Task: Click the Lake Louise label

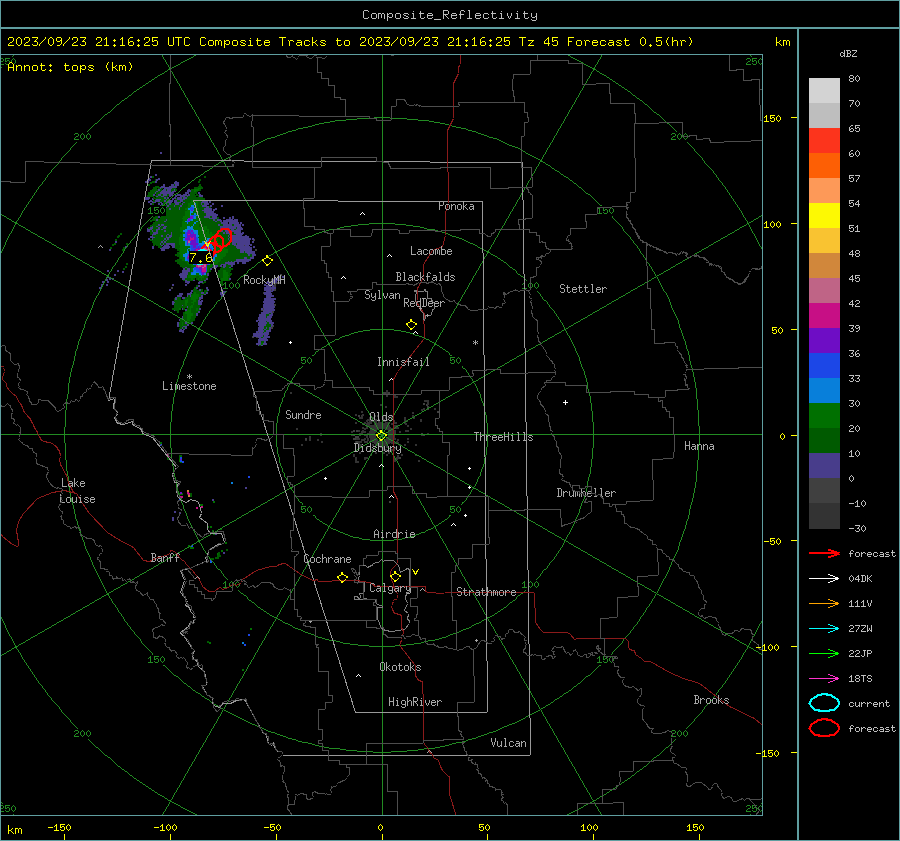Action: coord(77,491)
